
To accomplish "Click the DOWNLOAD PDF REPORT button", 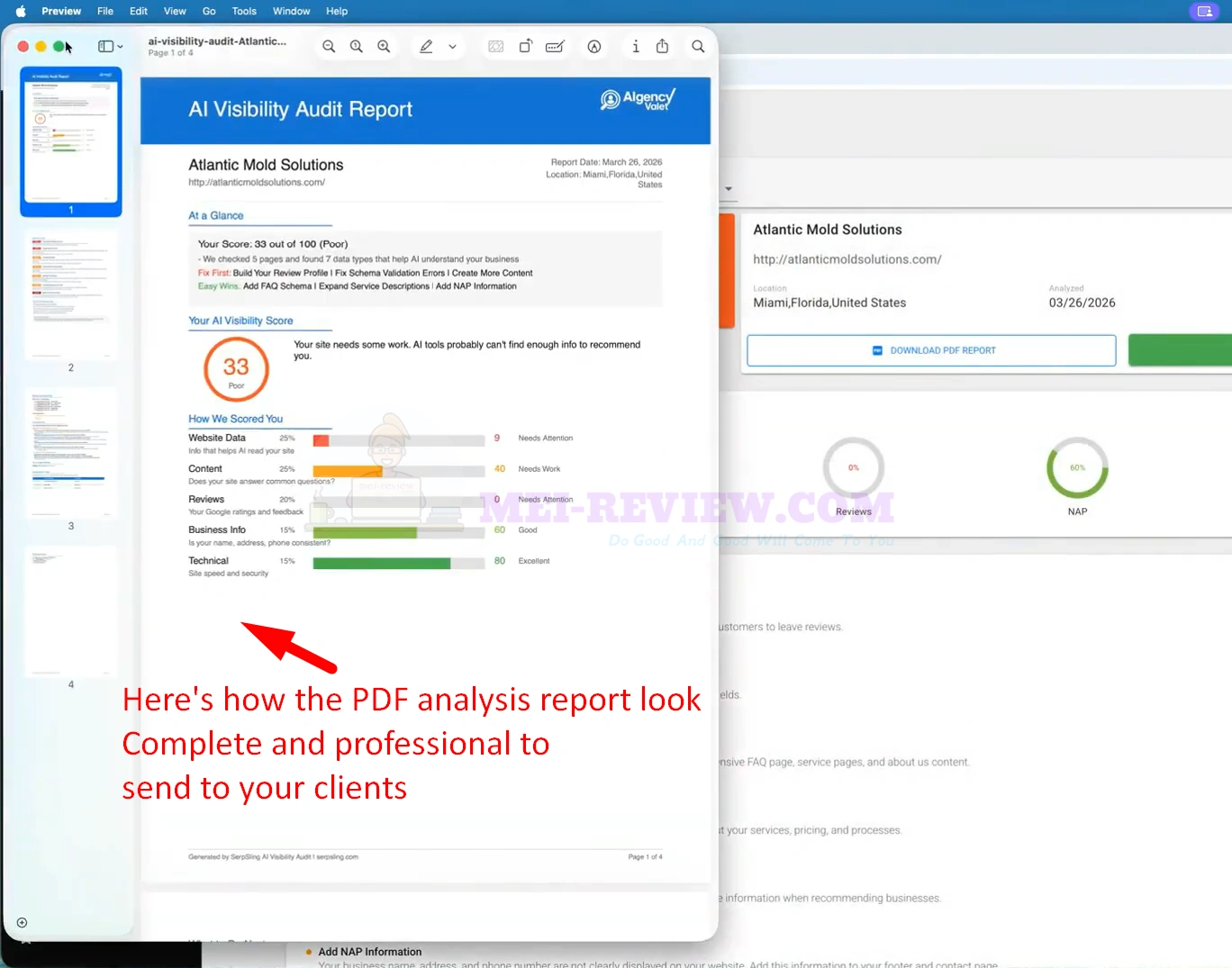I will coord(931,350).
